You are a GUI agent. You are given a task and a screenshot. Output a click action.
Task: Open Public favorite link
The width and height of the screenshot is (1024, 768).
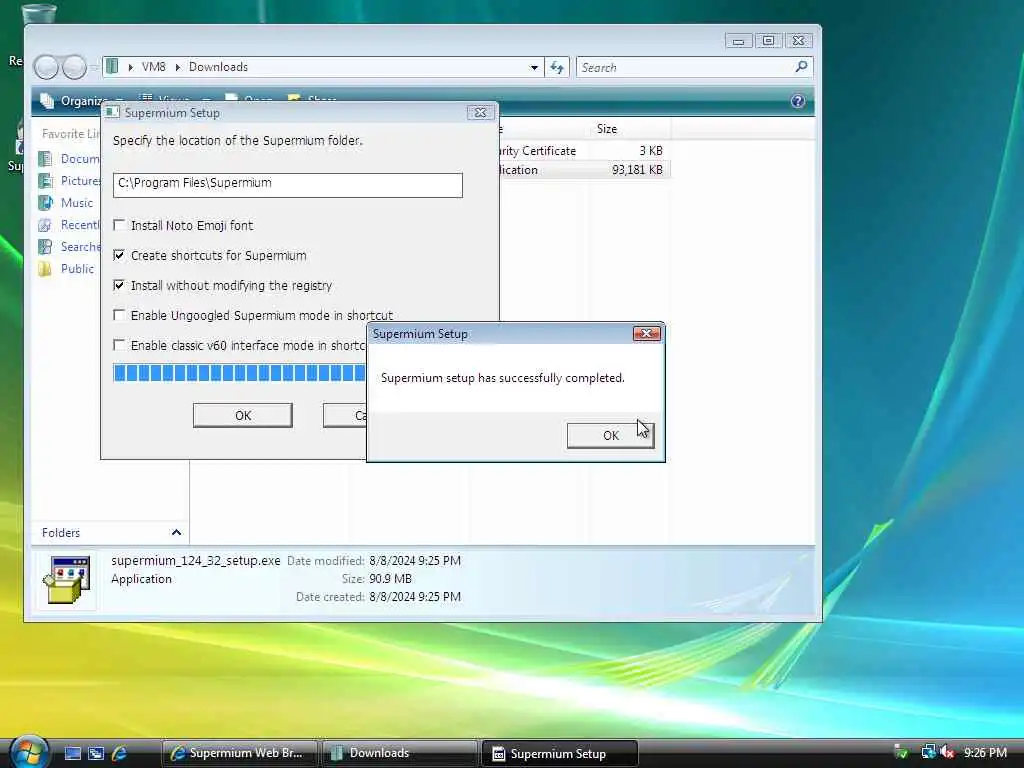tap(78, 269)
